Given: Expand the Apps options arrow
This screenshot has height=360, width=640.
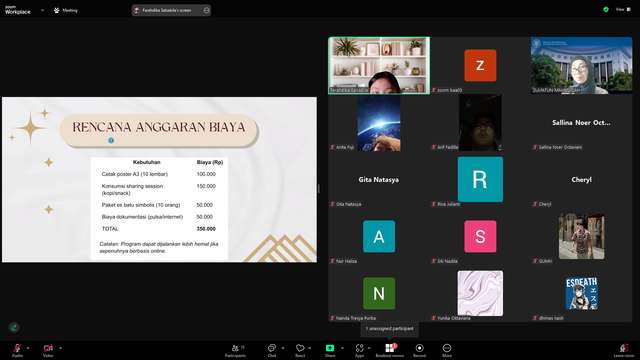Looking at the screenshot, I should 369,348.
